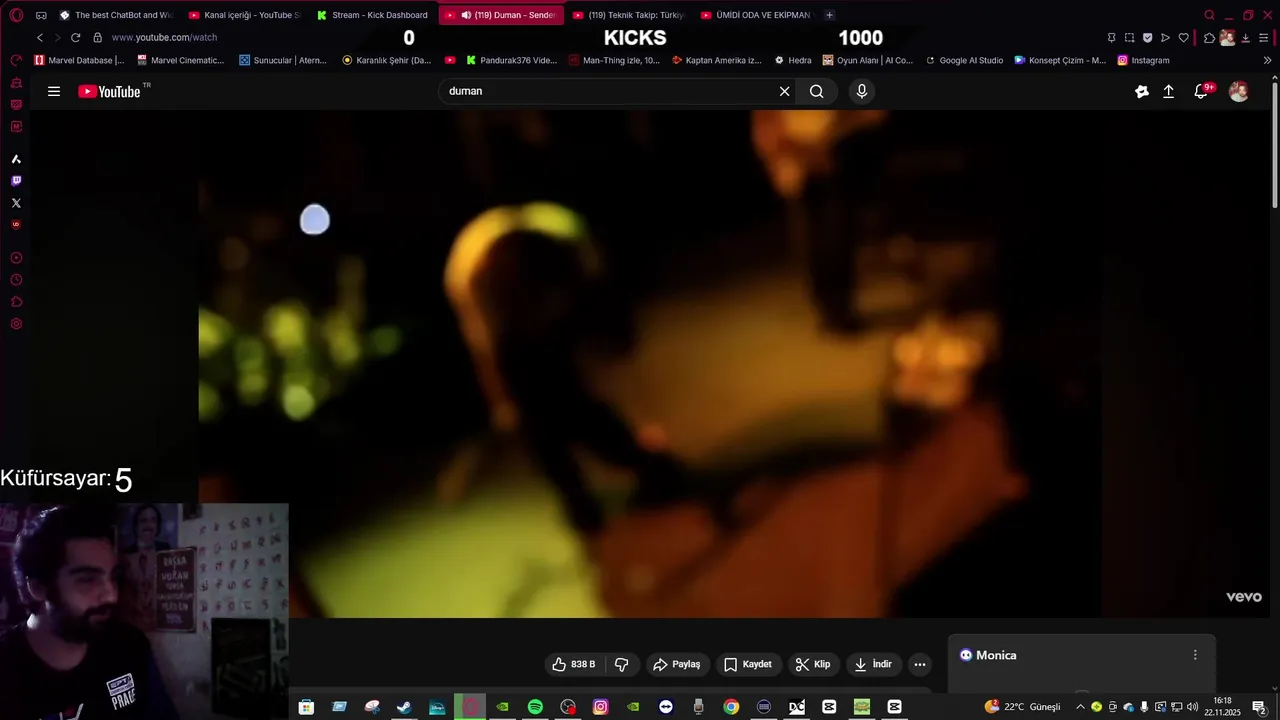Open Windows notification center icon

click(x=1259, y=707)
